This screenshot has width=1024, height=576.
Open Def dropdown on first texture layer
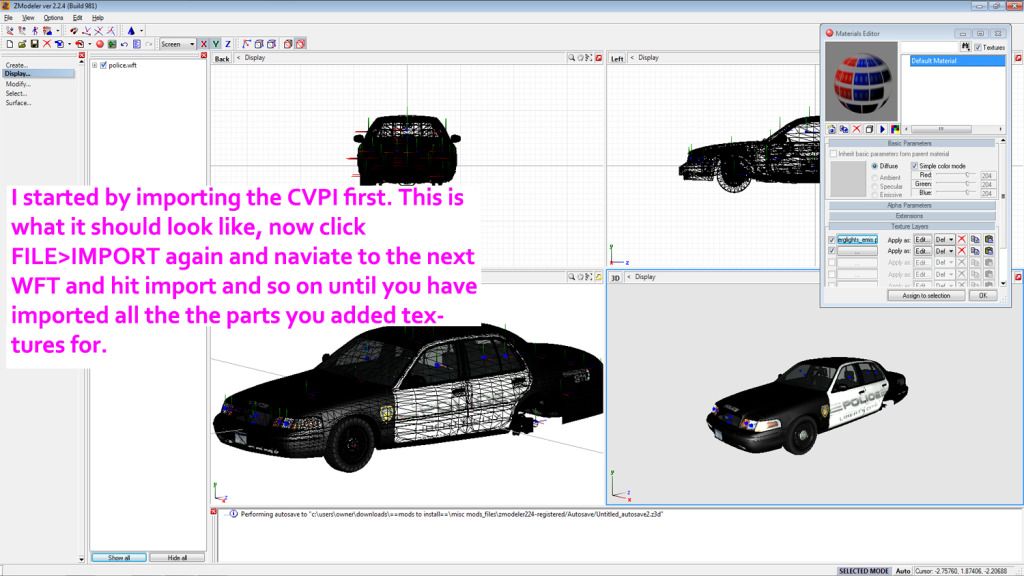(944, 240)
